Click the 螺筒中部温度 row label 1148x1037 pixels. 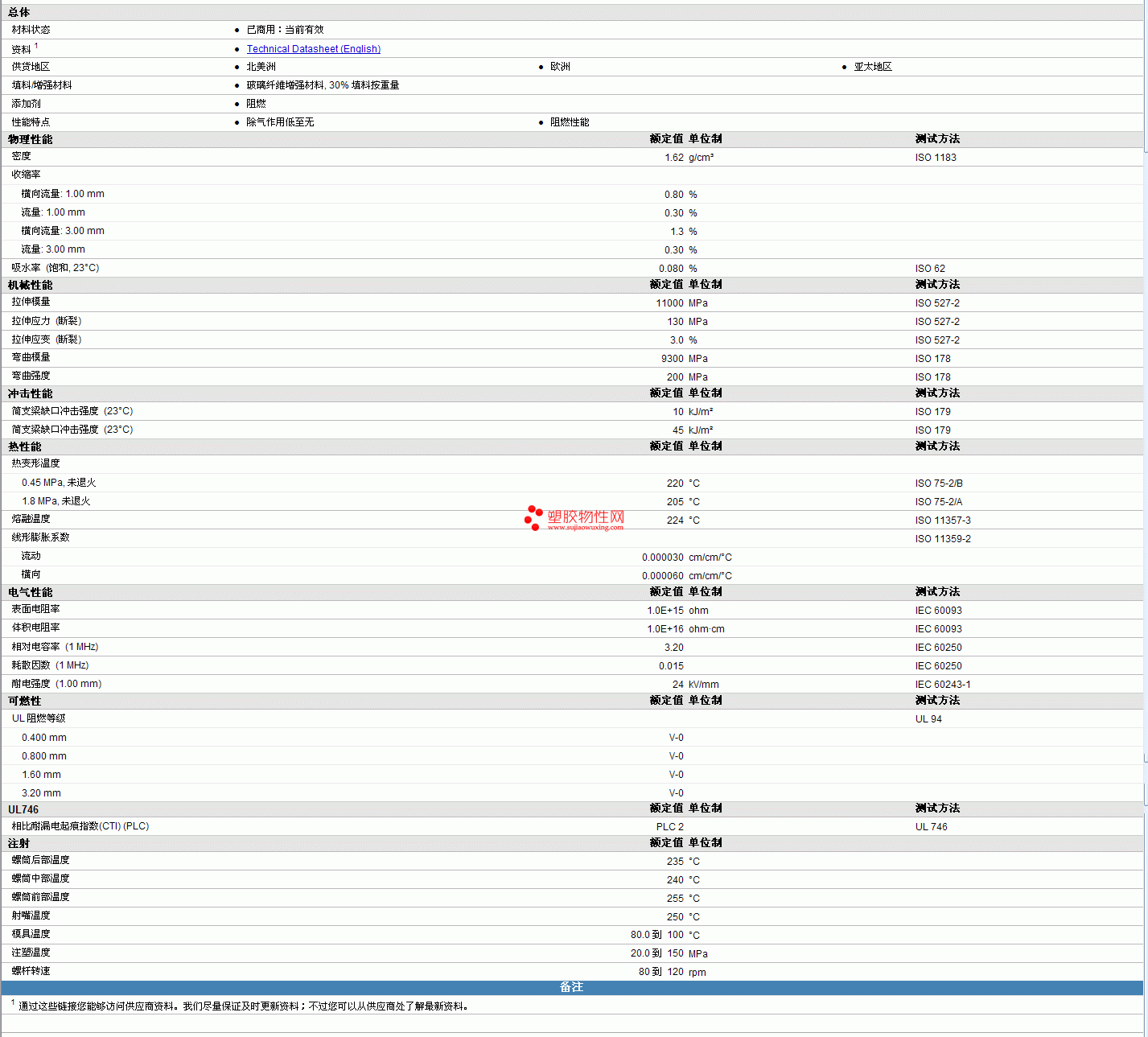tap(40, 879)
